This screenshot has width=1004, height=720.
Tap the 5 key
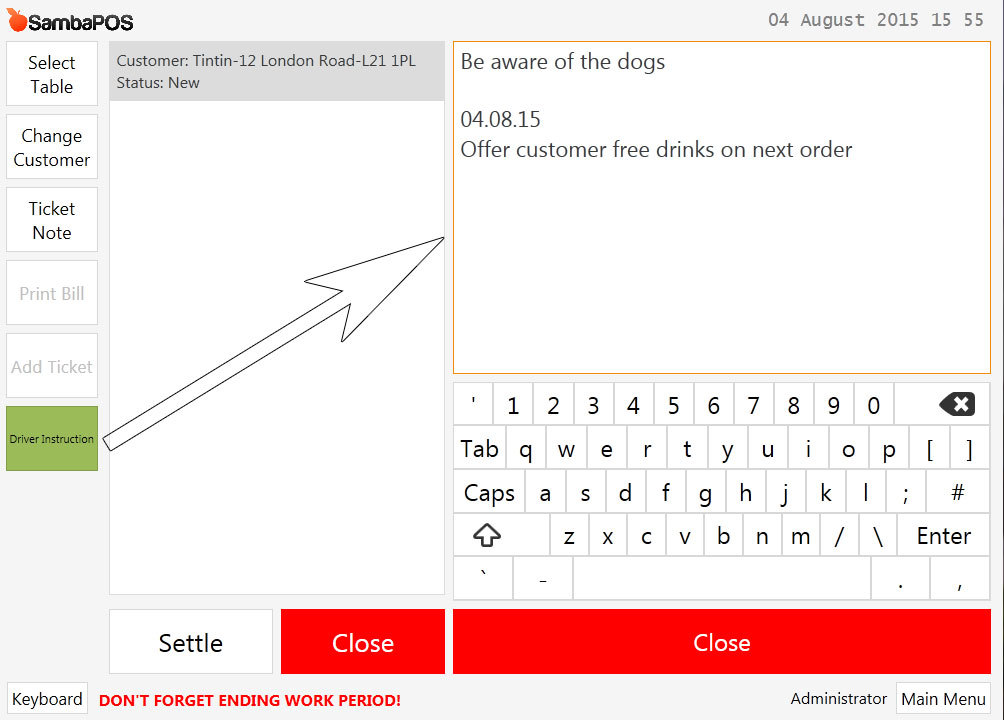click(673, 404)
